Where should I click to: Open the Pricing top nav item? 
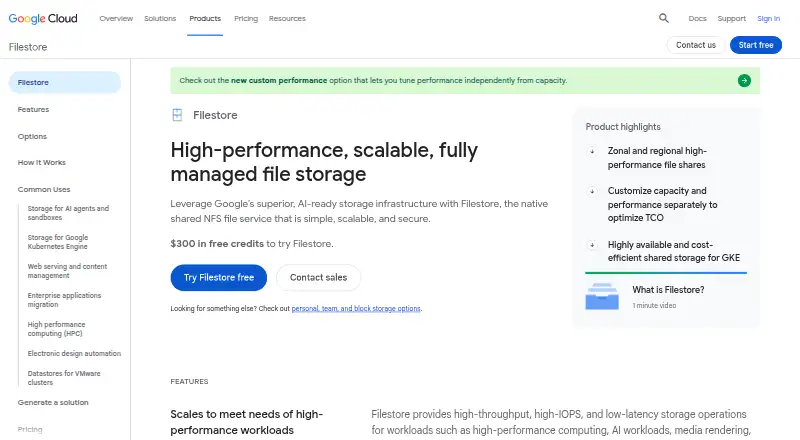tap(246, 18)
